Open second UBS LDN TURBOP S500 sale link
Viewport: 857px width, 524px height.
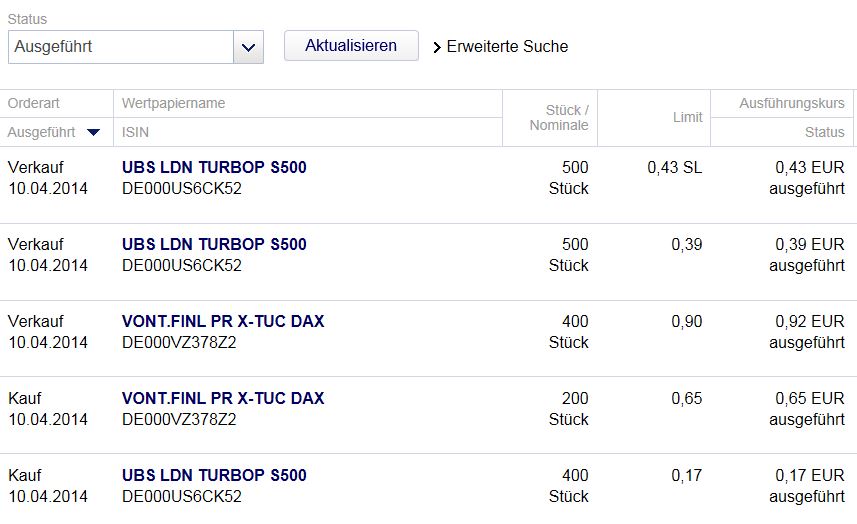click(x=214, y=245)
